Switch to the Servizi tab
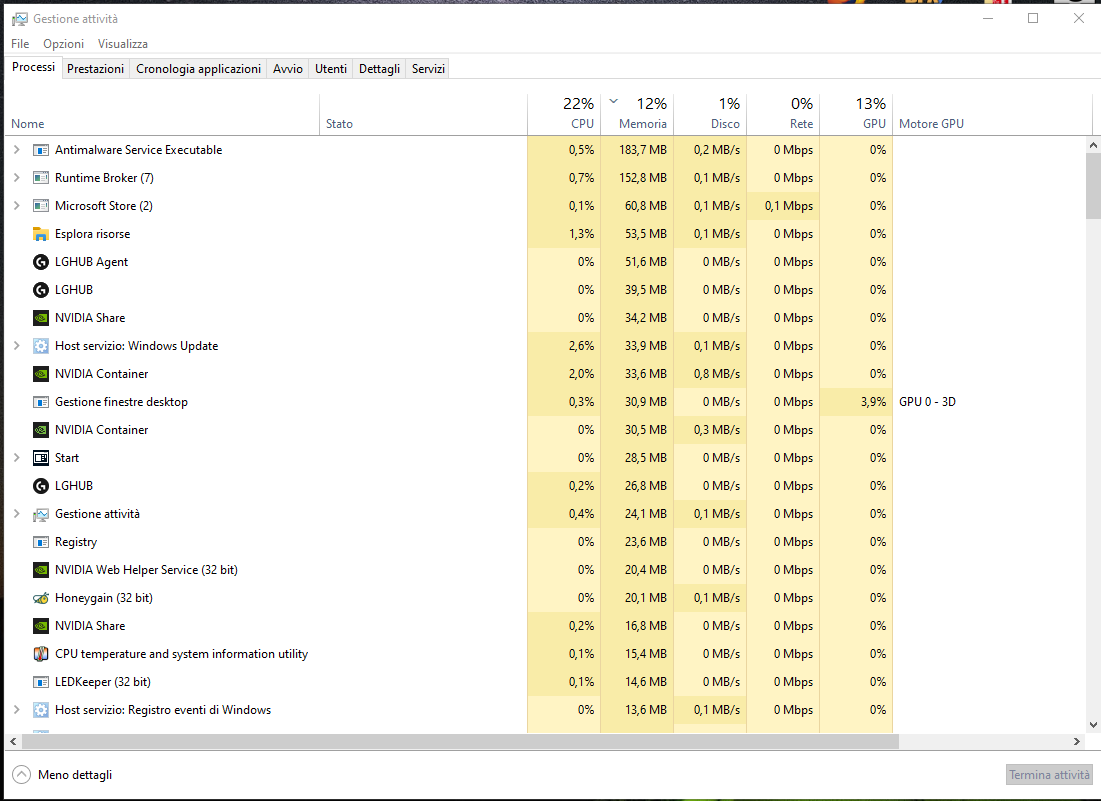The image size is (1101, 801). [x=428, y=69]
